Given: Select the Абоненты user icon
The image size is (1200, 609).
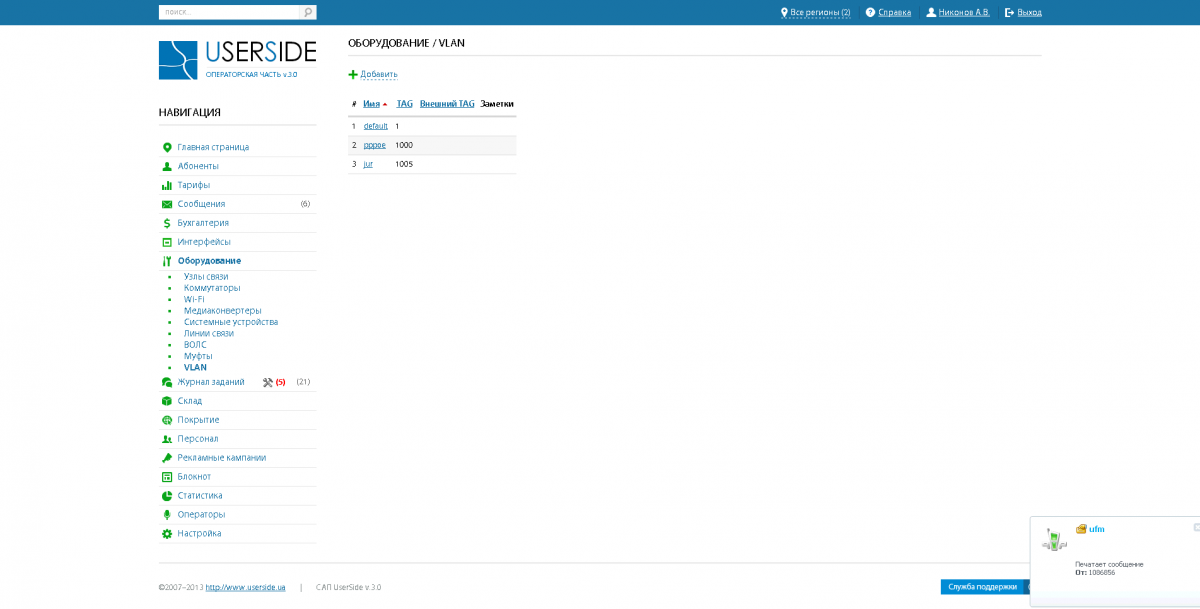Looking at the screenshot, I should [x=167, y=166].
